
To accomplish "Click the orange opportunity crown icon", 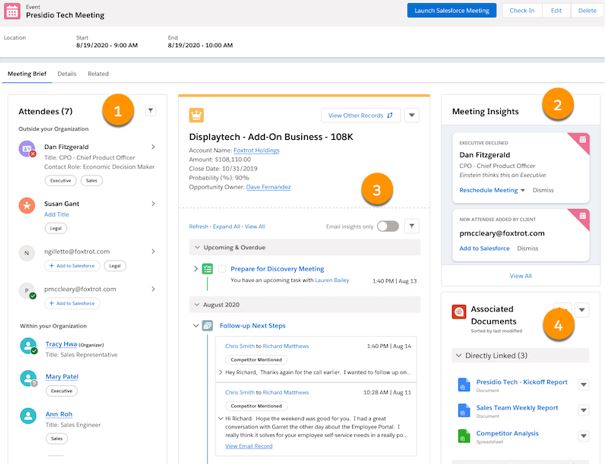I will (x=196, y=115).
